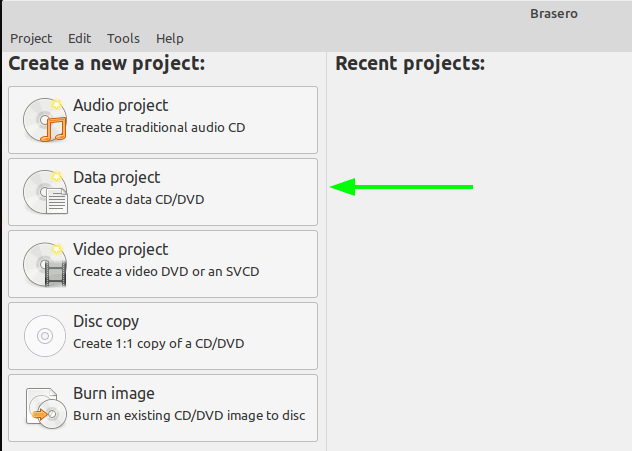Click "Burn an existing CD/DVD image to disc" text
The width and height of the screenshot is (632, 451).
tap(189, 415)
